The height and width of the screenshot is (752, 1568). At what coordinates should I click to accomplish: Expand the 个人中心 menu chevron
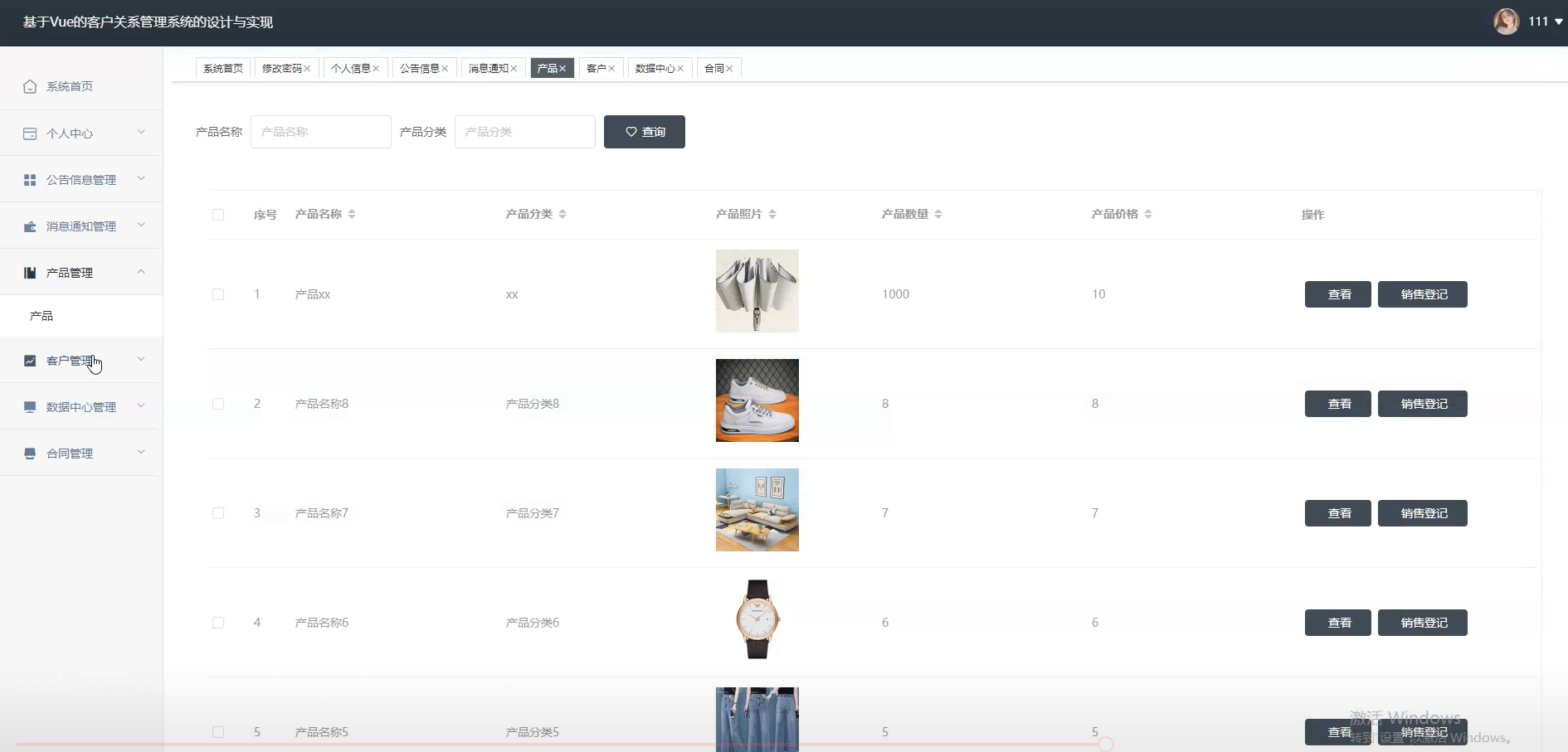click(x=141, y=132)
